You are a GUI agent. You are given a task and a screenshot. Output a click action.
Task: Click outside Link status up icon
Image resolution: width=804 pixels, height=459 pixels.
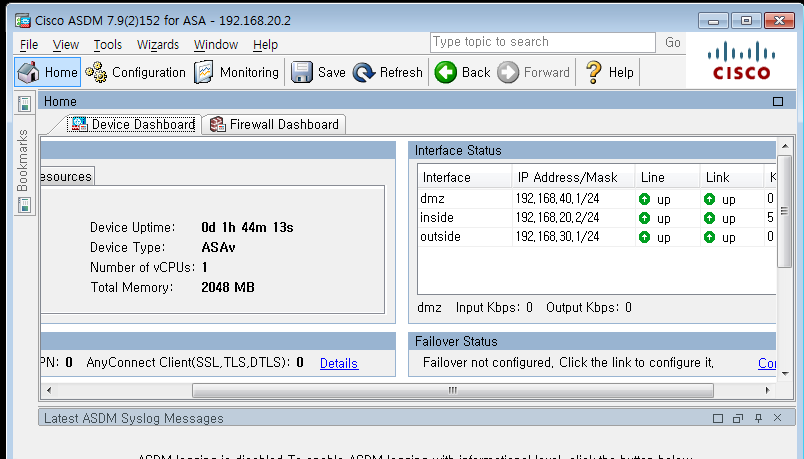[710, 237]
